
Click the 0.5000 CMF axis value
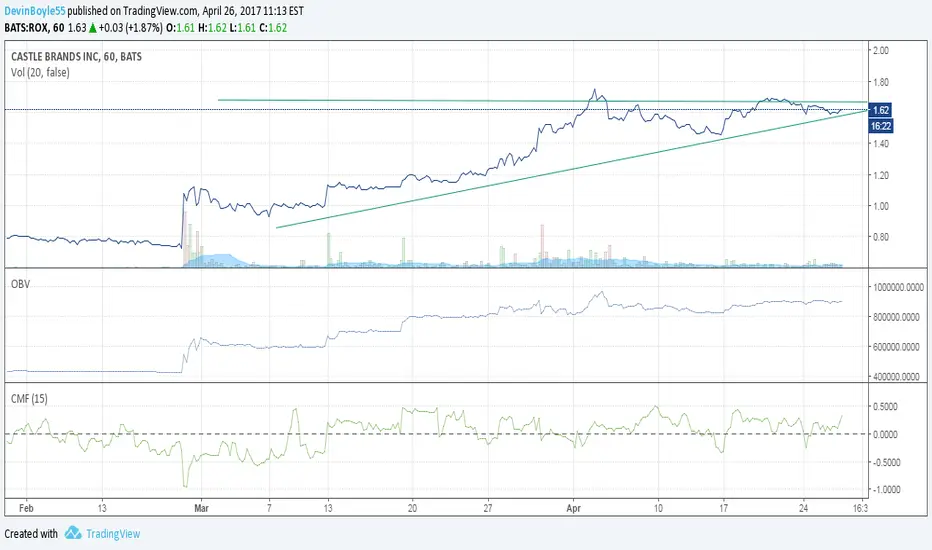(885, 407)
